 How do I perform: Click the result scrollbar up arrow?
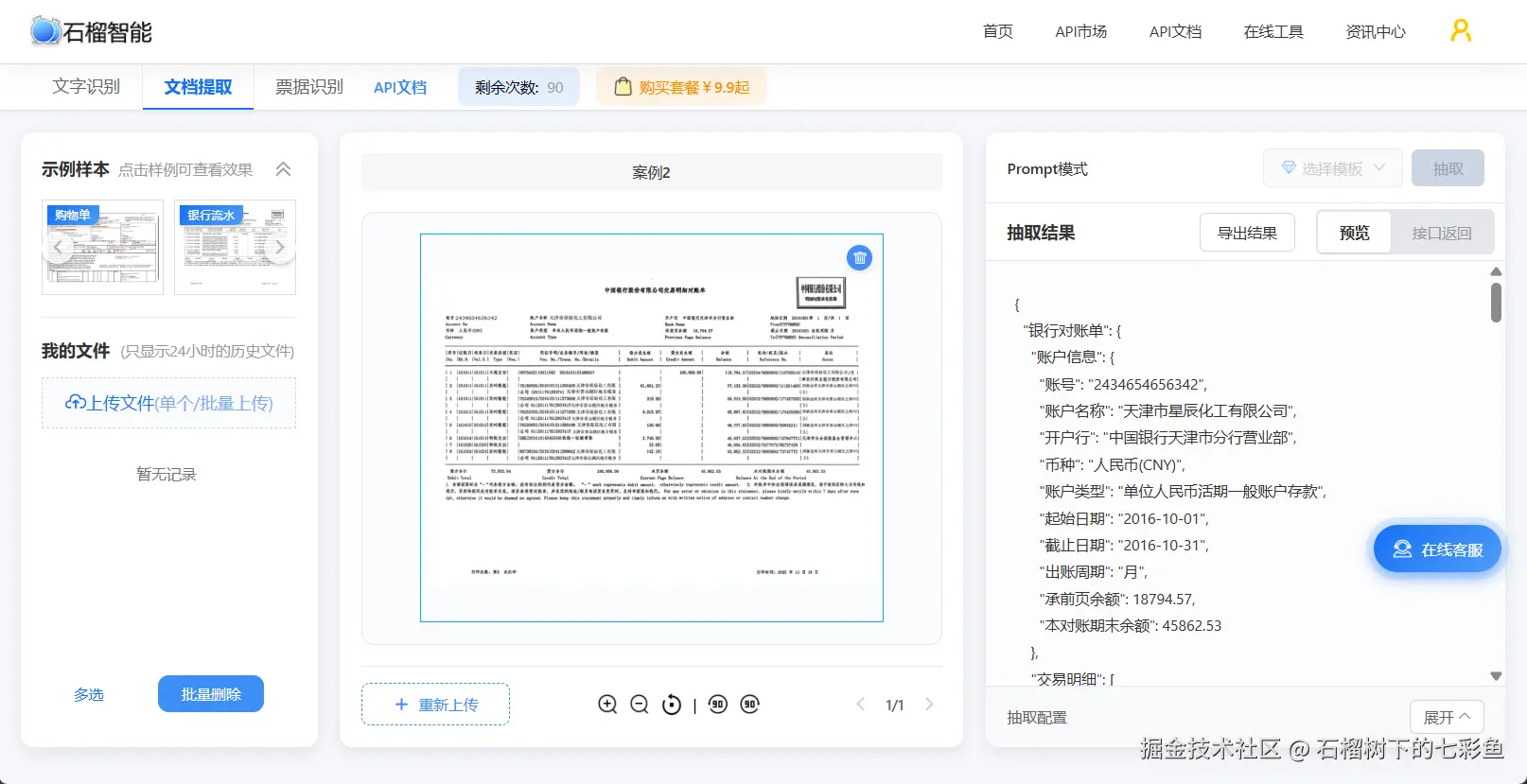point(1496,271)
